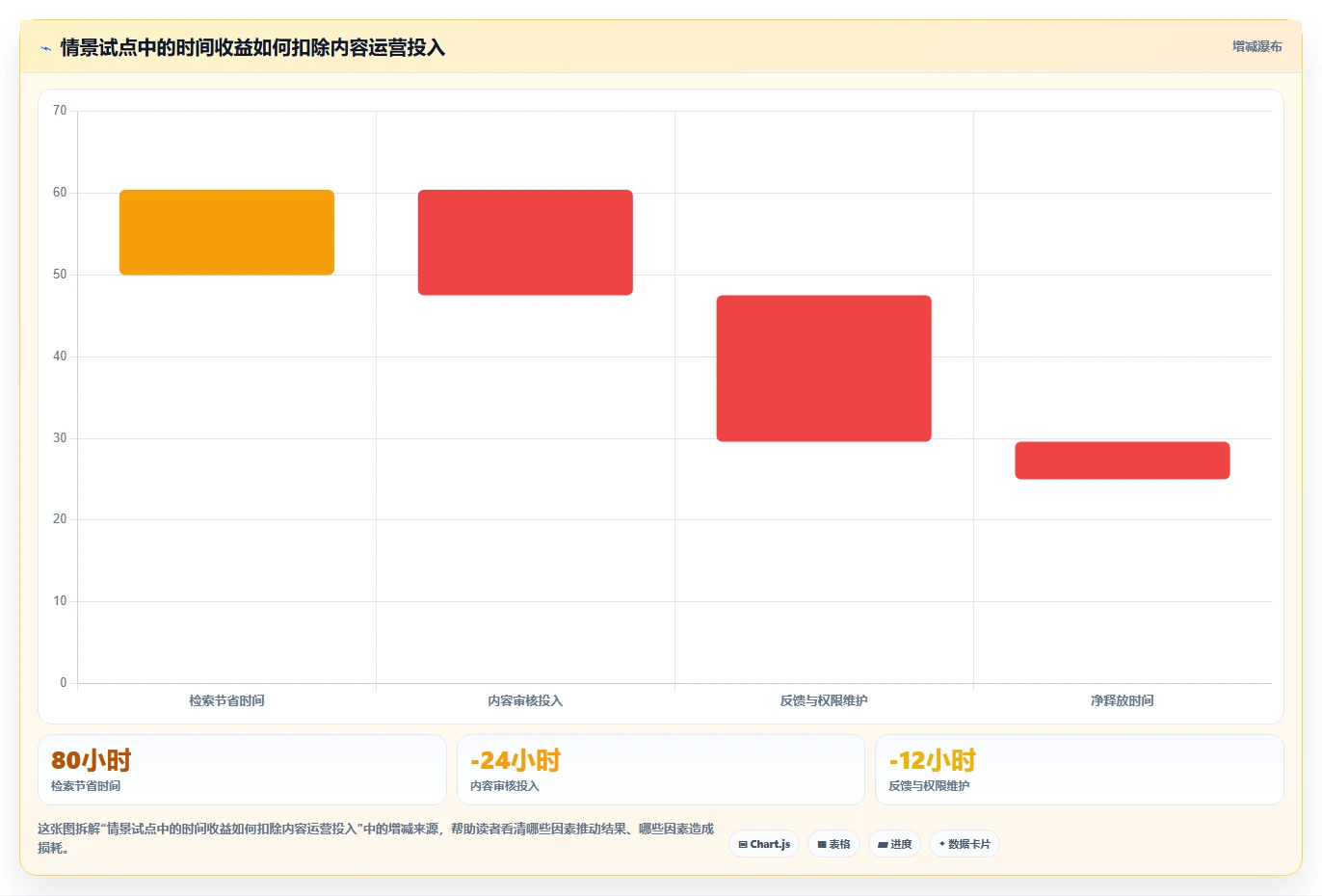Click the 内容审核投入 x-axis label
Viewport: 1322px width, 896px height.
click(x=525, y=700)
